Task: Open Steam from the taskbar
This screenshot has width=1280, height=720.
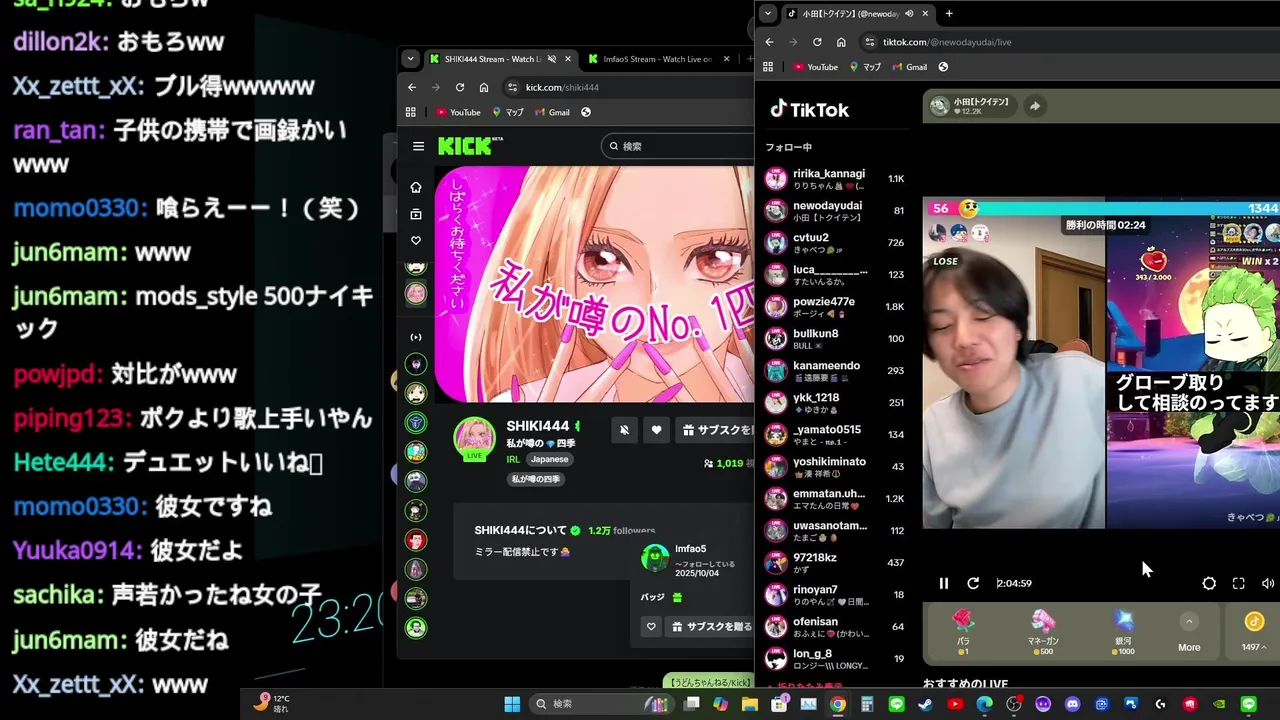Action: click(x=925, y=704)
